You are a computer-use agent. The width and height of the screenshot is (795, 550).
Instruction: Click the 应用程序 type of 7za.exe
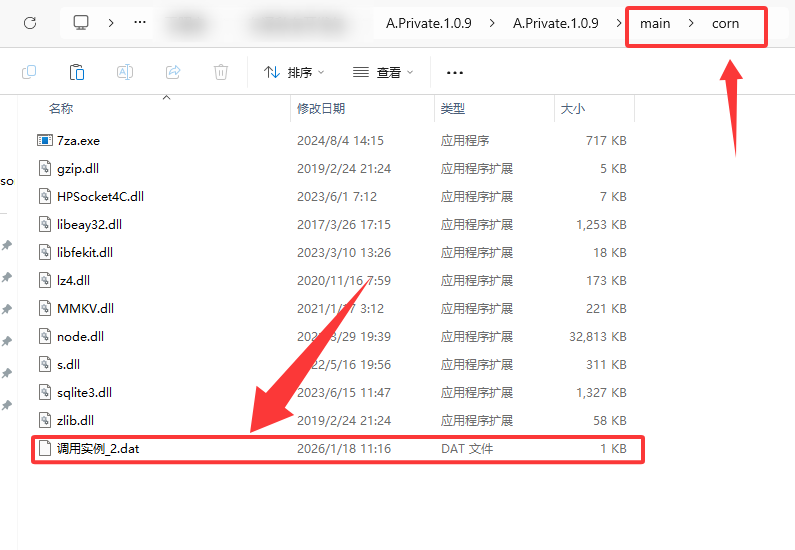[x=465, y=140]
